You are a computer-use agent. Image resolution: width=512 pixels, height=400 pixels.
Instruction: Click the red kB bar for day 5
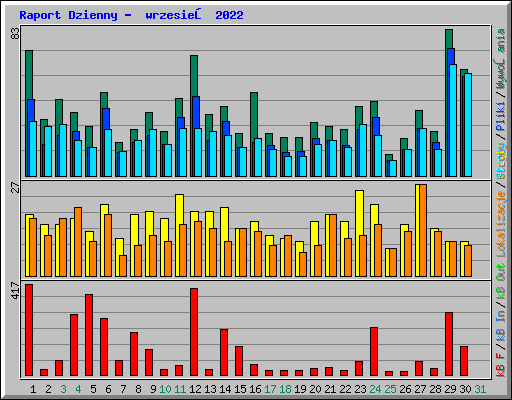click(x=89, y=335)
